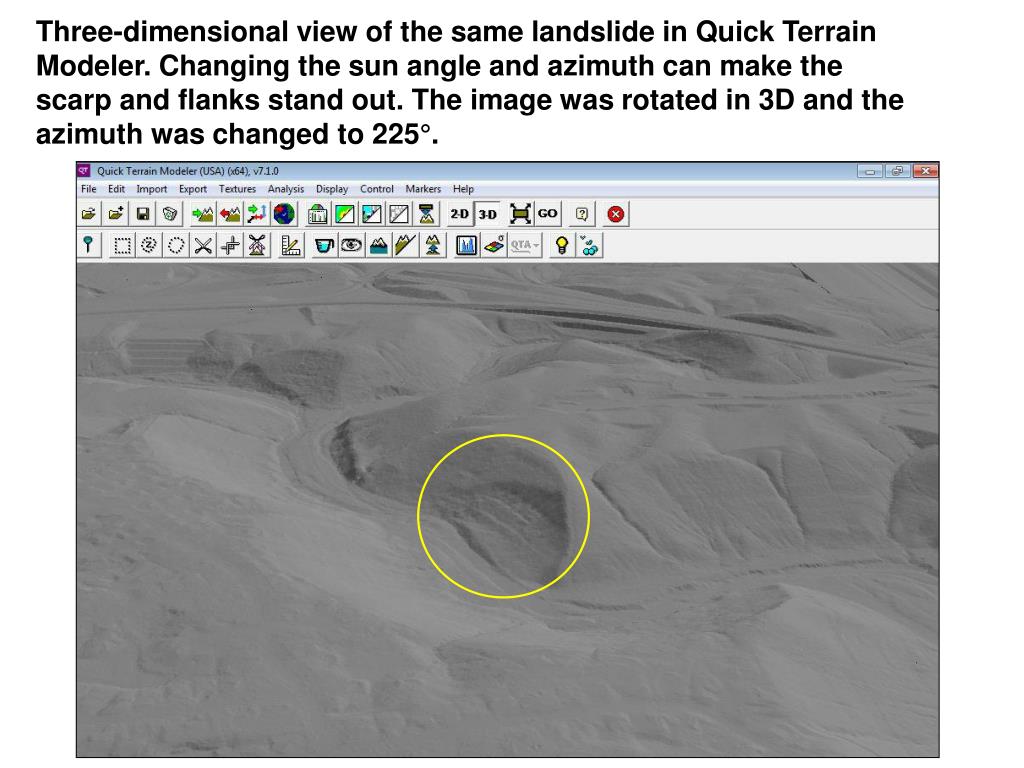Open the Control menu
This screenshot has height=768, width=1024.
377,189
